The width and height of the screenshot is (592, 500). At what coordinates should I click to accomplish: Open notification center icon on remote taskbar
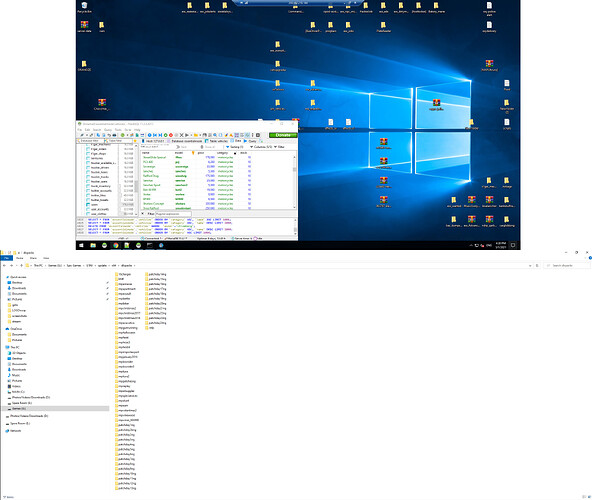(513, 245)
